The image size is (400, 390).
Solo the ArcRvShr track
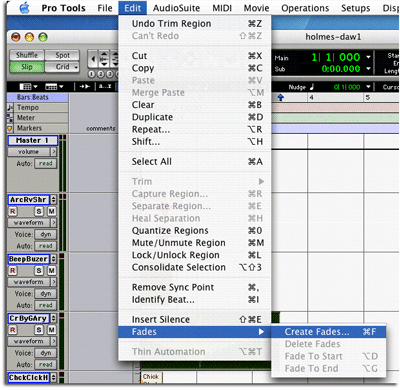[39, 211]
